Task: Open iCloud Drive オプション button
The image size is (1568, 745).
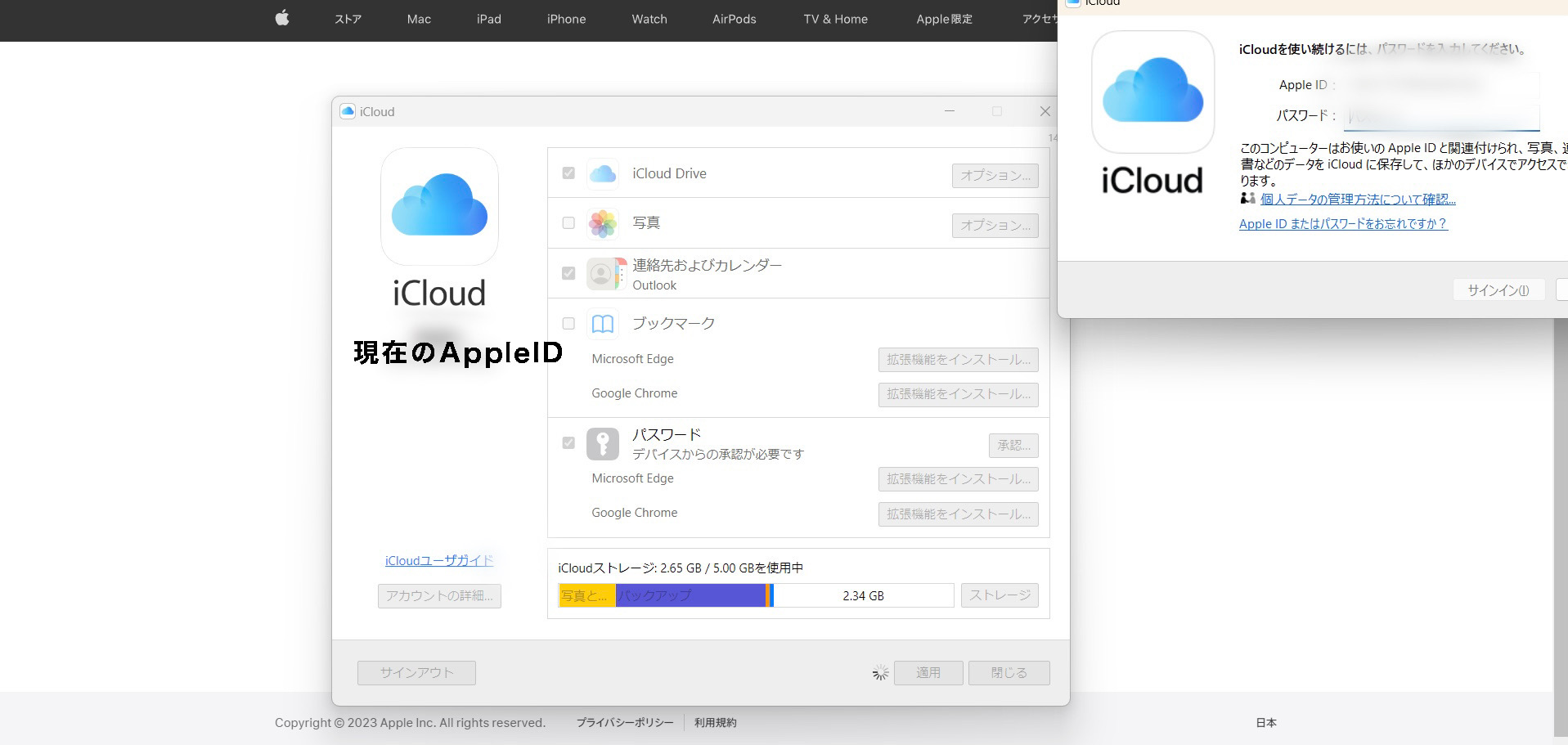Action: tap(995, 176)
